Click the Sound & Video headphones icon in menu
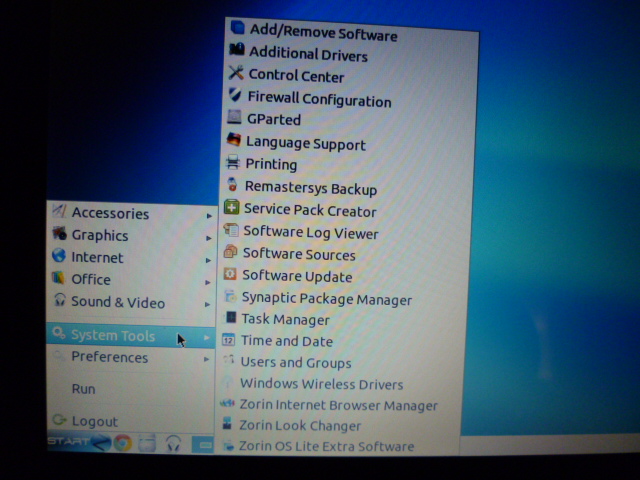Image resolution: width=640 pixels, height=480 pixels. (x=60, y=300)
